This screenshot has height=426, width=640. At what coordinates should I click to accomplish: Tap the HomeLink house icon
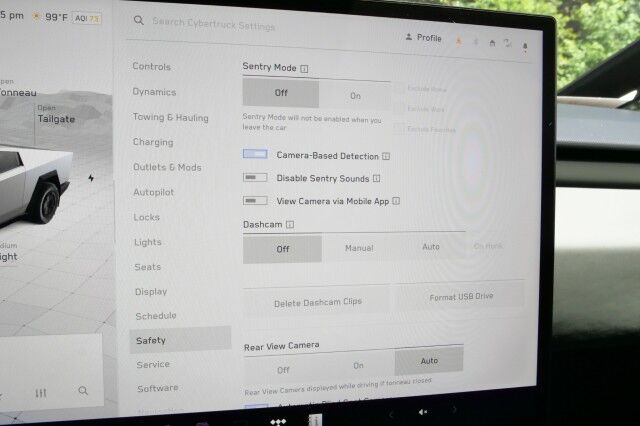492,43
